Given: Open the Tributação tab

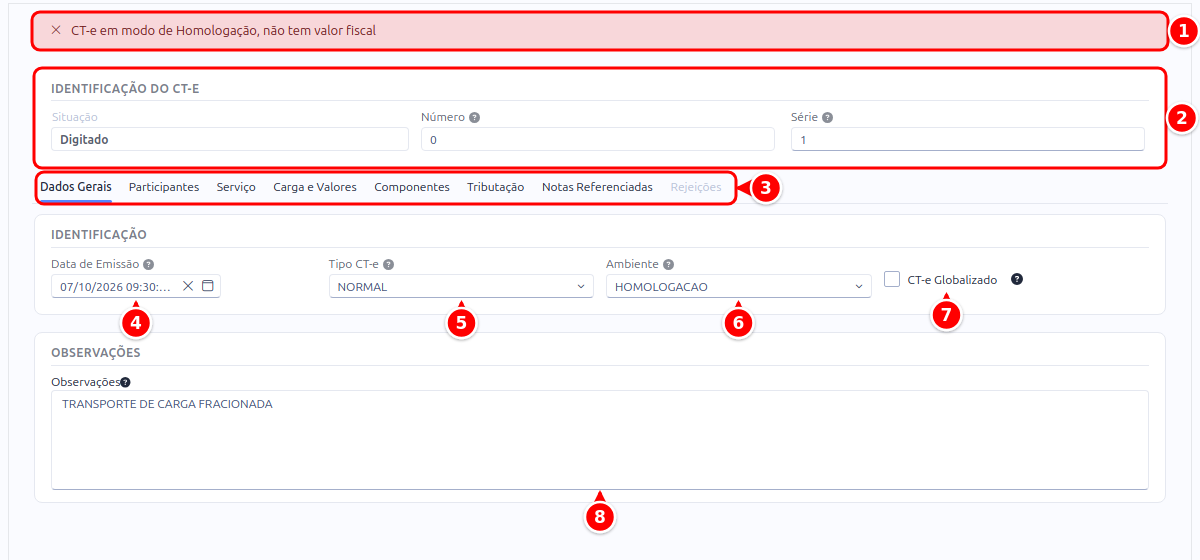Looking at the screenshot, I should tap(495, 187).
